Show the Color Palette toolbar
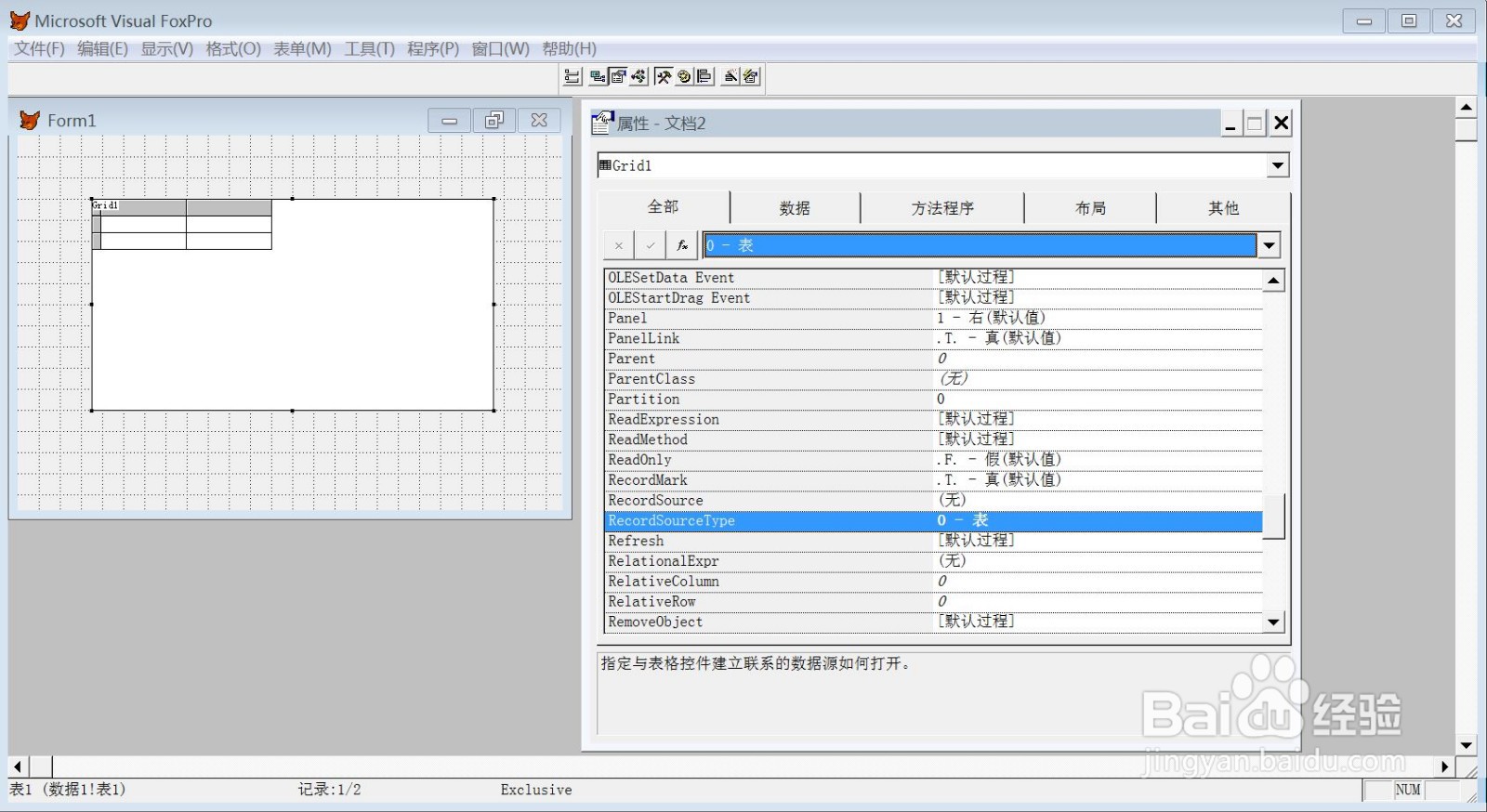1487x812 pixels. 684,76
